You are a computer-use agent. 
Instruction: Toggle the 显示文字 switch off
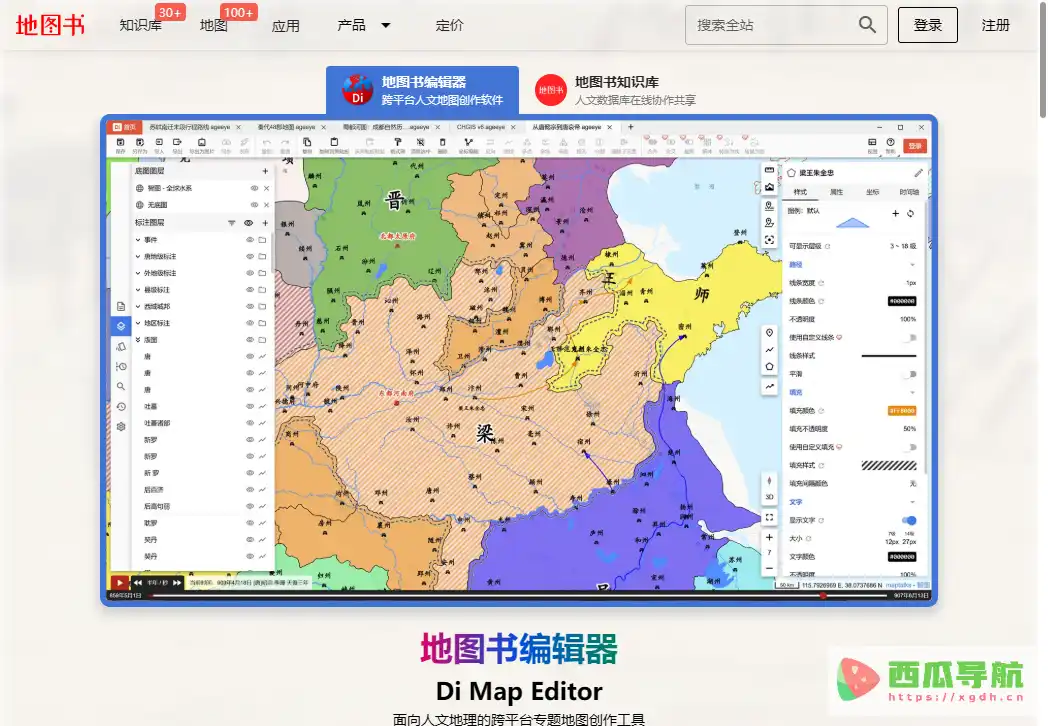(x=909, y=520)
